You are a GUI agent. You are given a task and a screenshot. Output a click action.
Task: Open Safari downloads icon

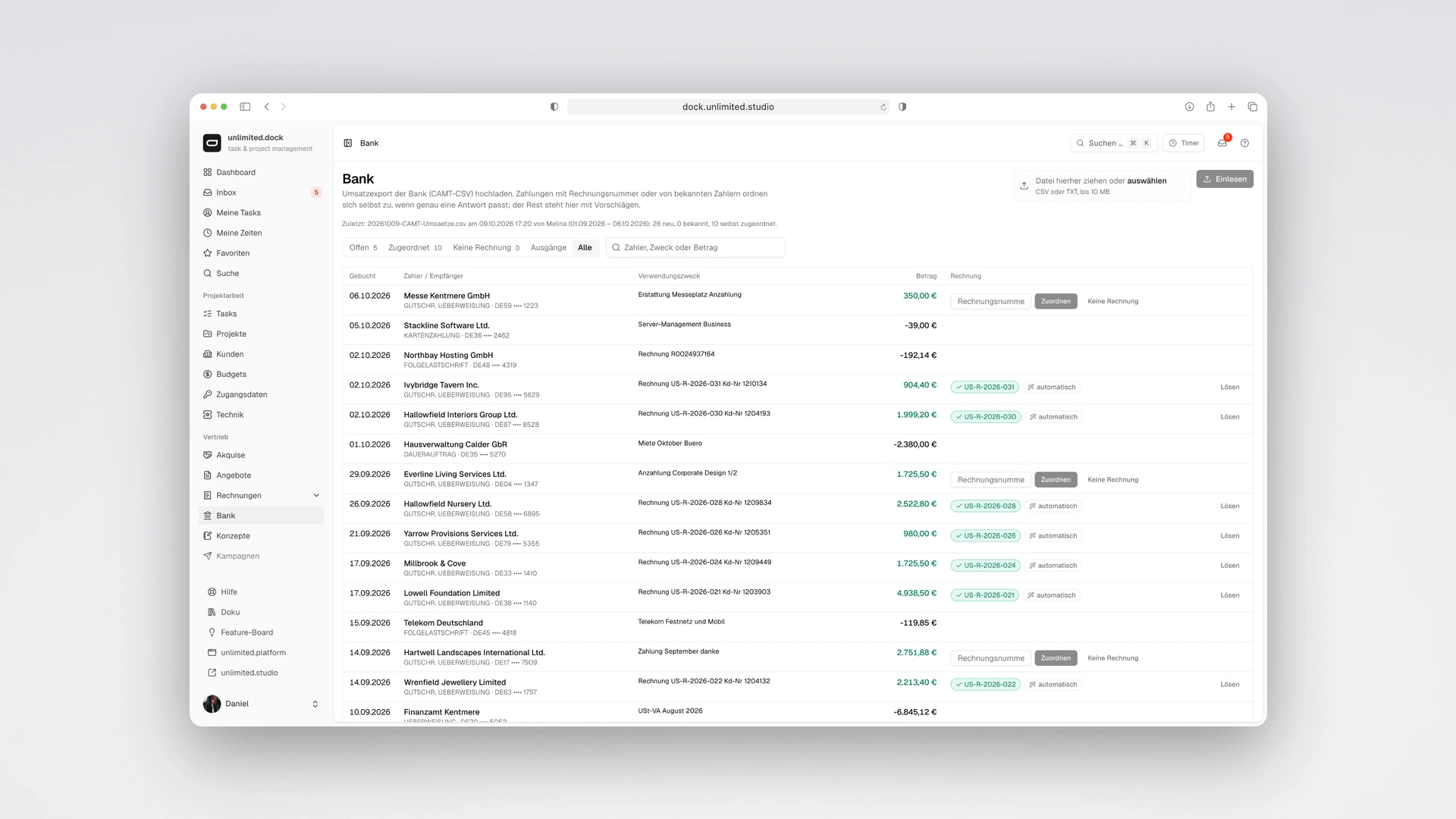point(1189,107)
